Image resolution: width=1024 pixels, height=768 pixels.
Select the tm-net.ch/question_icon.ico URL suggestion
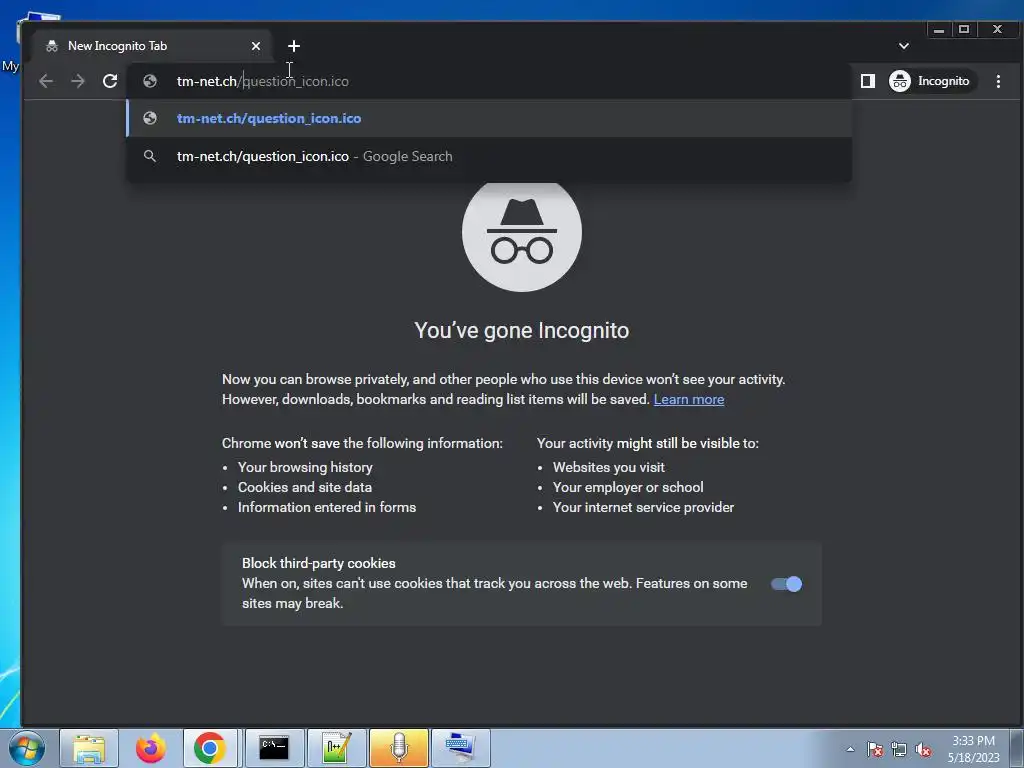(488, 118)
